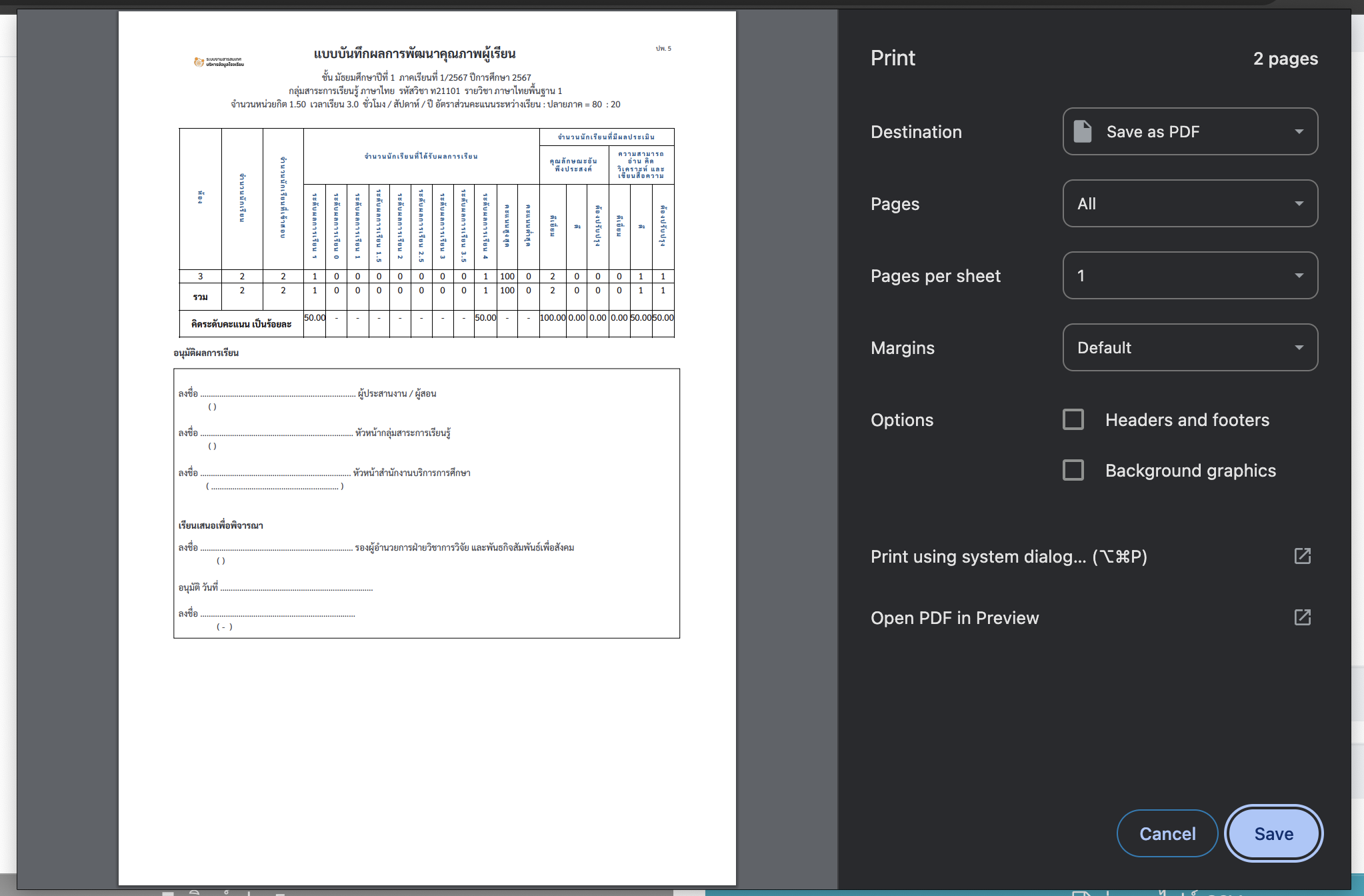
Task: Click the grades table in the preview
Action: [427, 233]
